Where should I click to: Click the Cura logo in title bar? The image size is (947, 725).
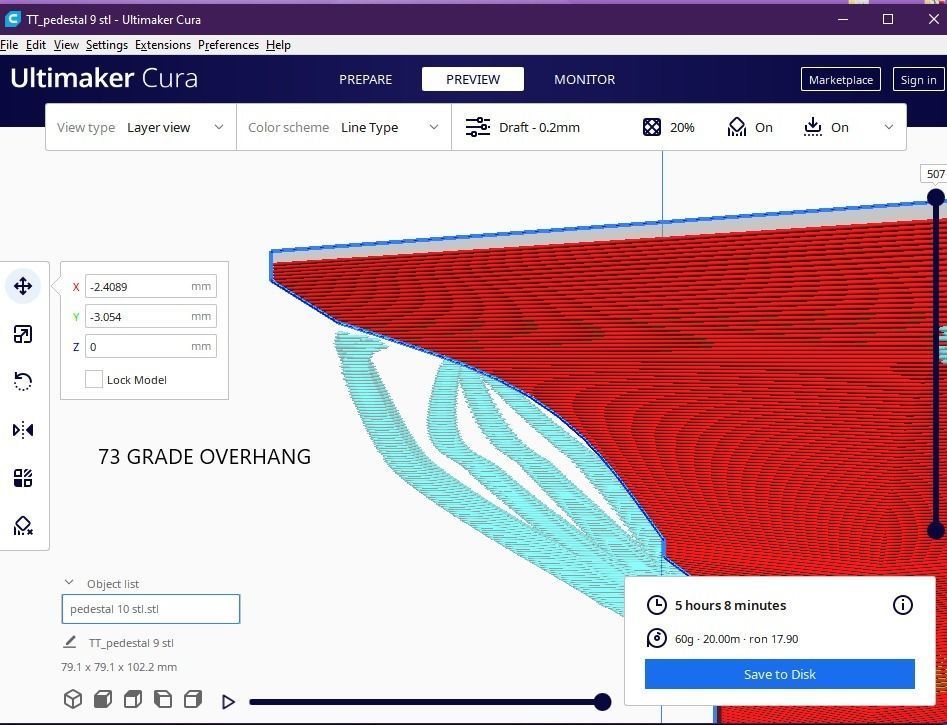click(x=12, y=19)
